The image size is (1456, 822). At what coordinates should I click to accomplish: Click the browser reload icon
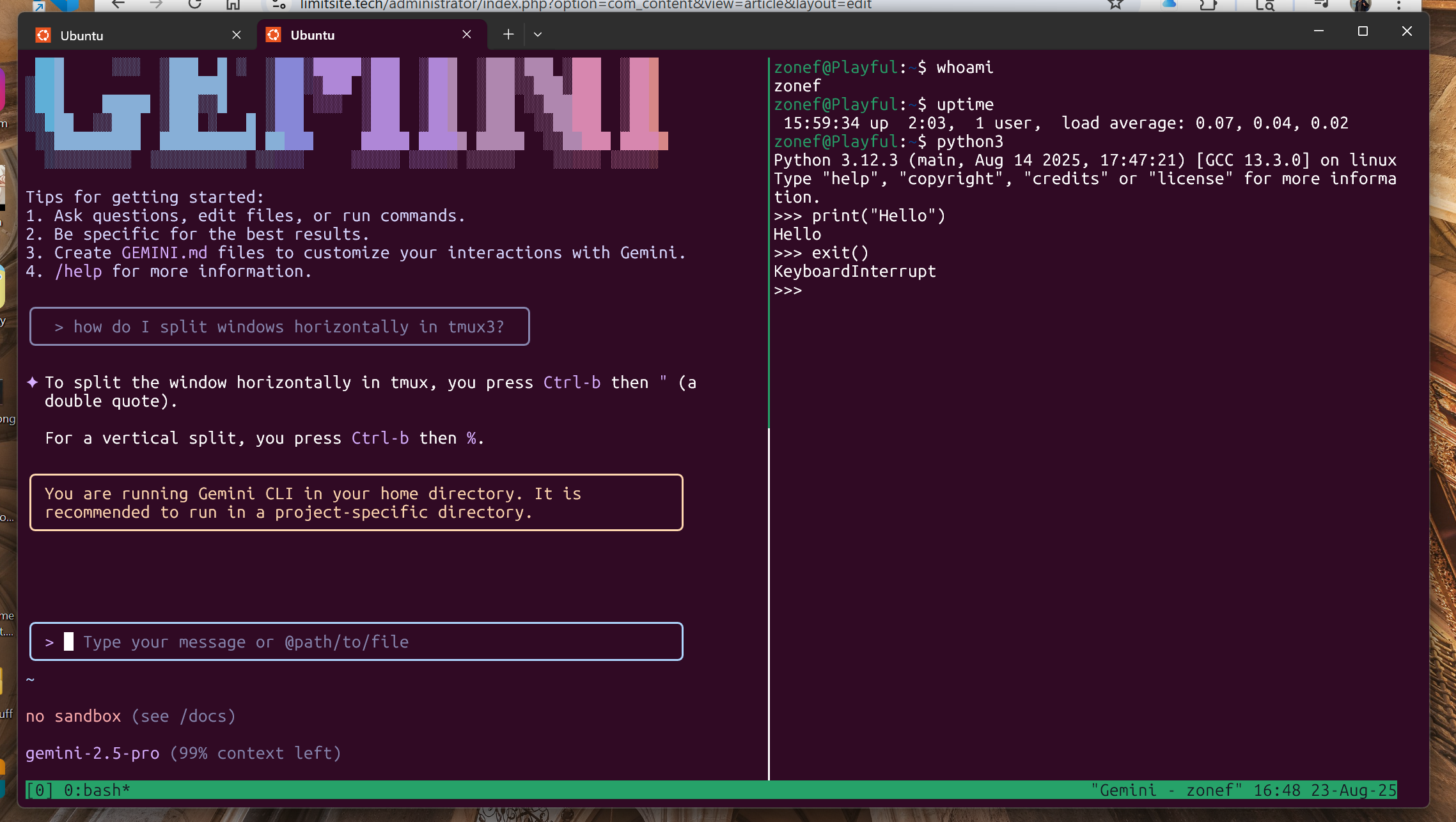click(194, 4)
